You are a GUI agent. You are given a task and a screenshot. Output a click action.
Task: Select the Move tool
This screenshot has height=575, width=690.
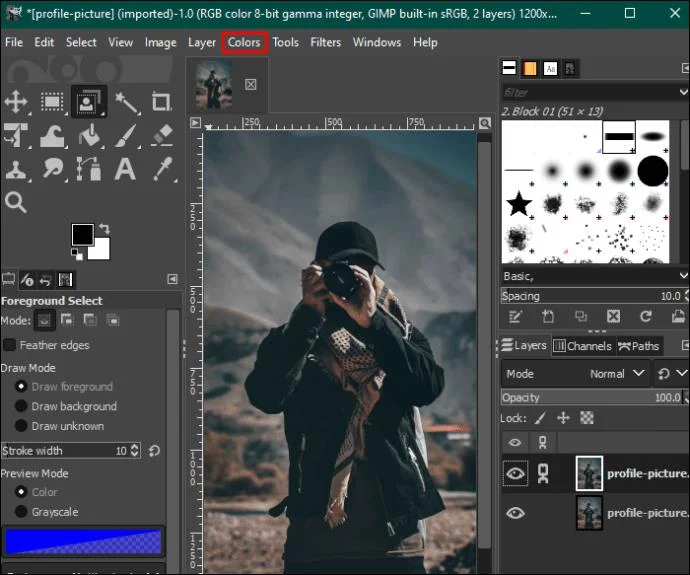pos(16,102)
